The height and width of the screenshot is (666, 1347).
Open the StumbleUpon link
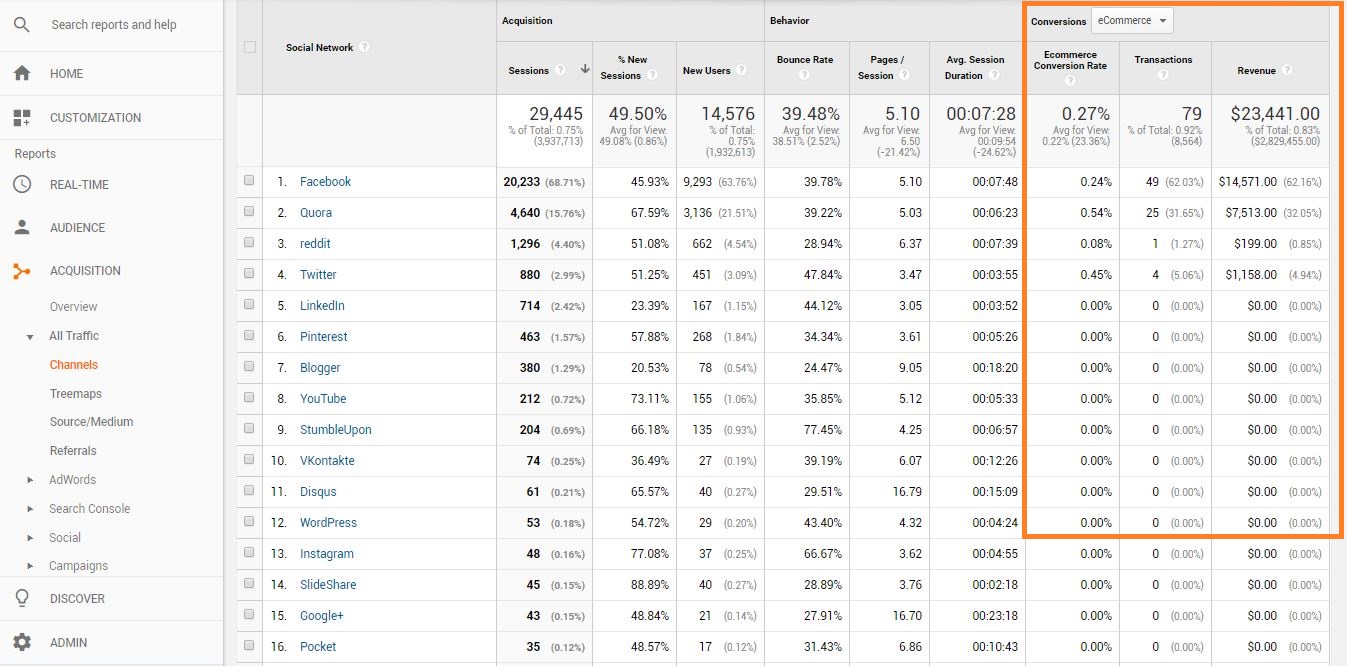pos(336,430)
